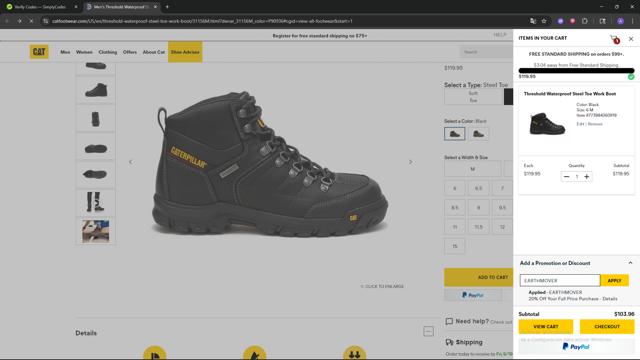Select the colorful lifestyle photo thumbnail
Image resolution: width=640 pixels, height=360 pixels.
96,231
